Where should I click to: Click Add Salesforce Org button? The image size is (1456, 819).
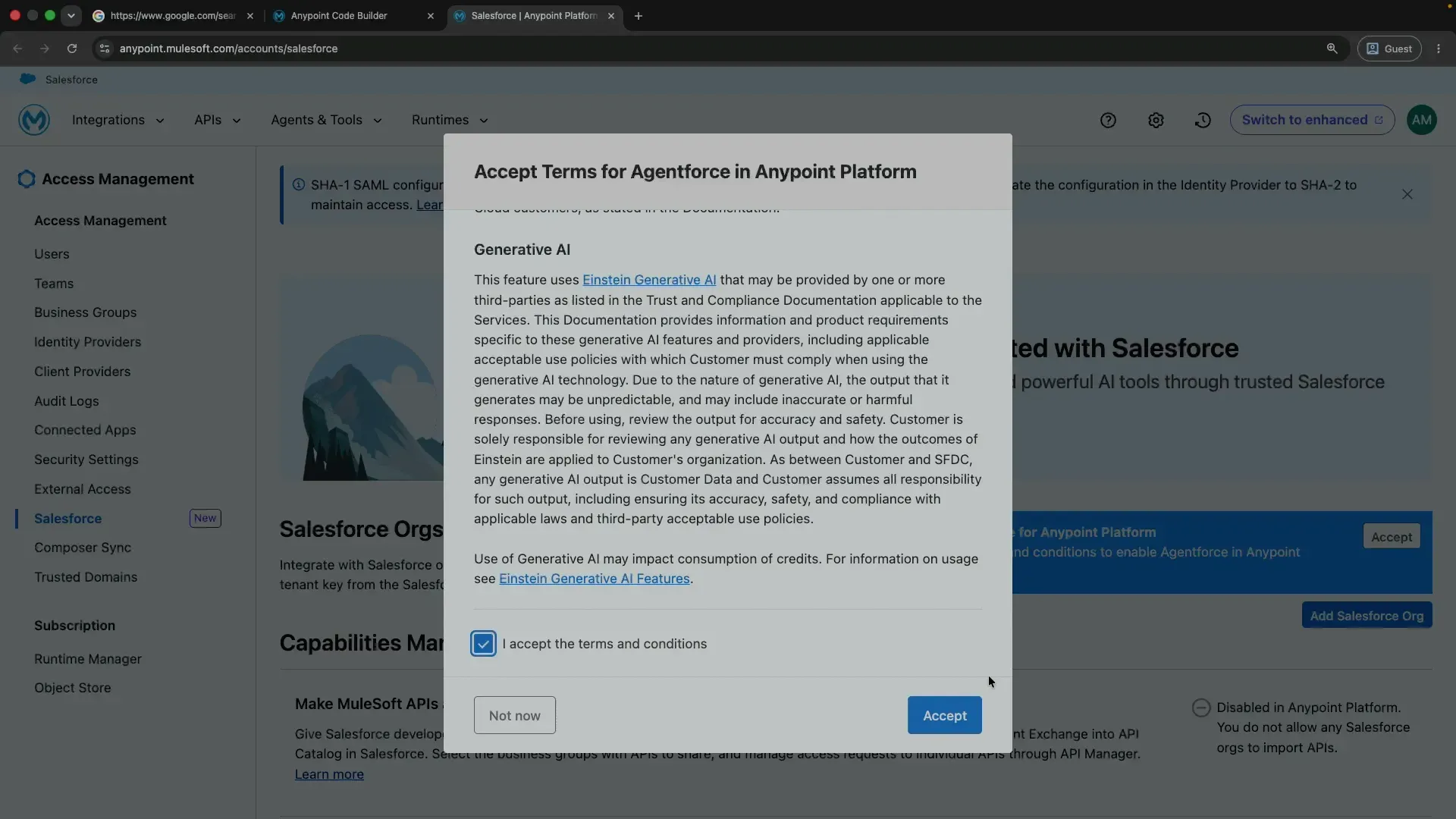point(1367,616)
